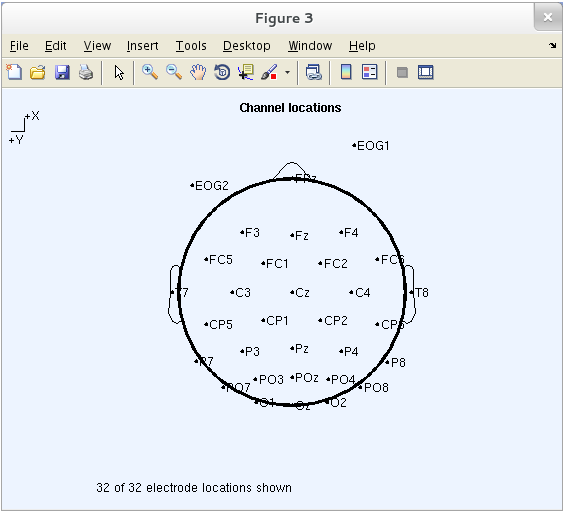The height and width of the screenshot is (513, 564).
Task: Click the New Figure icon
Action: (x=14, y=72)
